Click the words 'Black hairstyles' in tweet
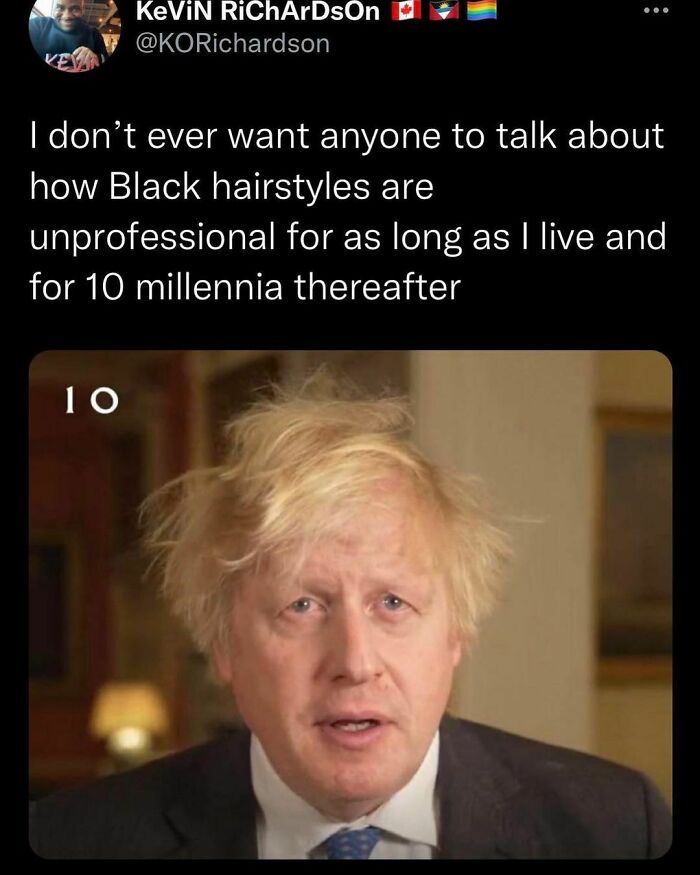 point(239,186)
